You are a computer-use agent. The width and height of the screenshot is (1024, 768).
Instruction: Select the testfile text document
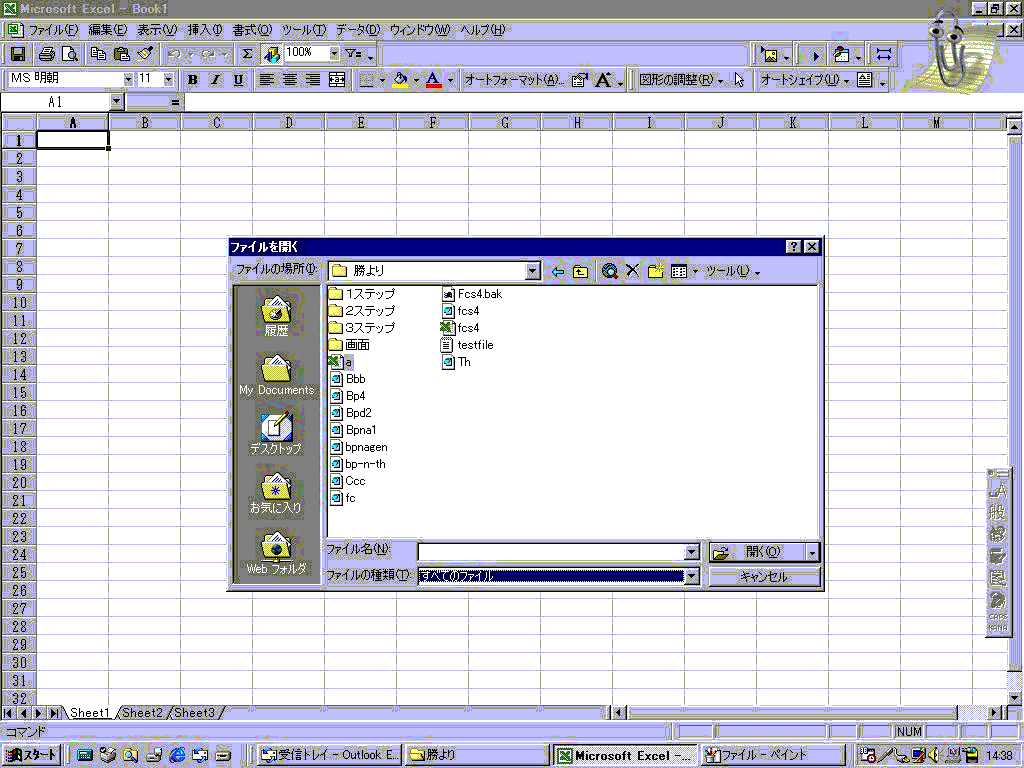[x=468, y=345]
